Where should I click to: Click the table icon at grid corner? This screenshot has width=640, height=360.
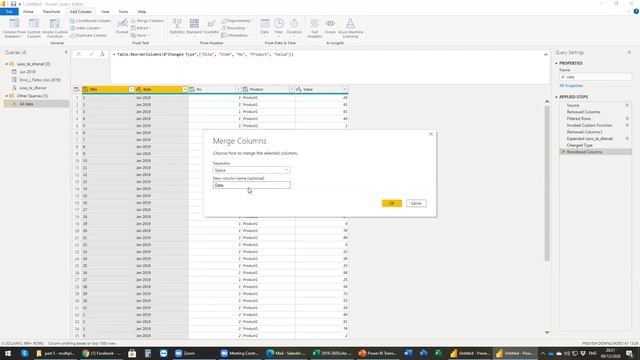[x=77, y=89]
